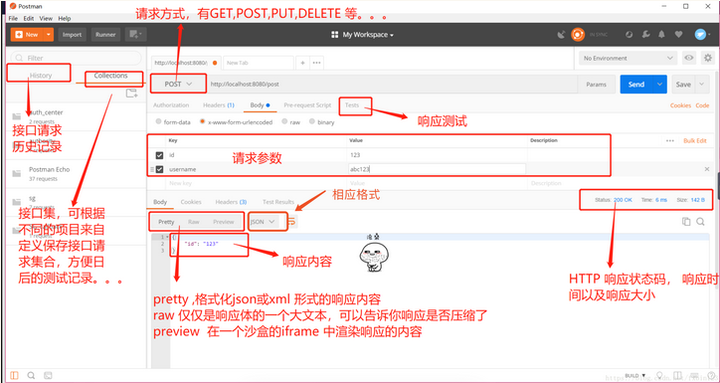The image size is (720, 383).
Task: Select the form-data radio option
Action: pos(159,122)
